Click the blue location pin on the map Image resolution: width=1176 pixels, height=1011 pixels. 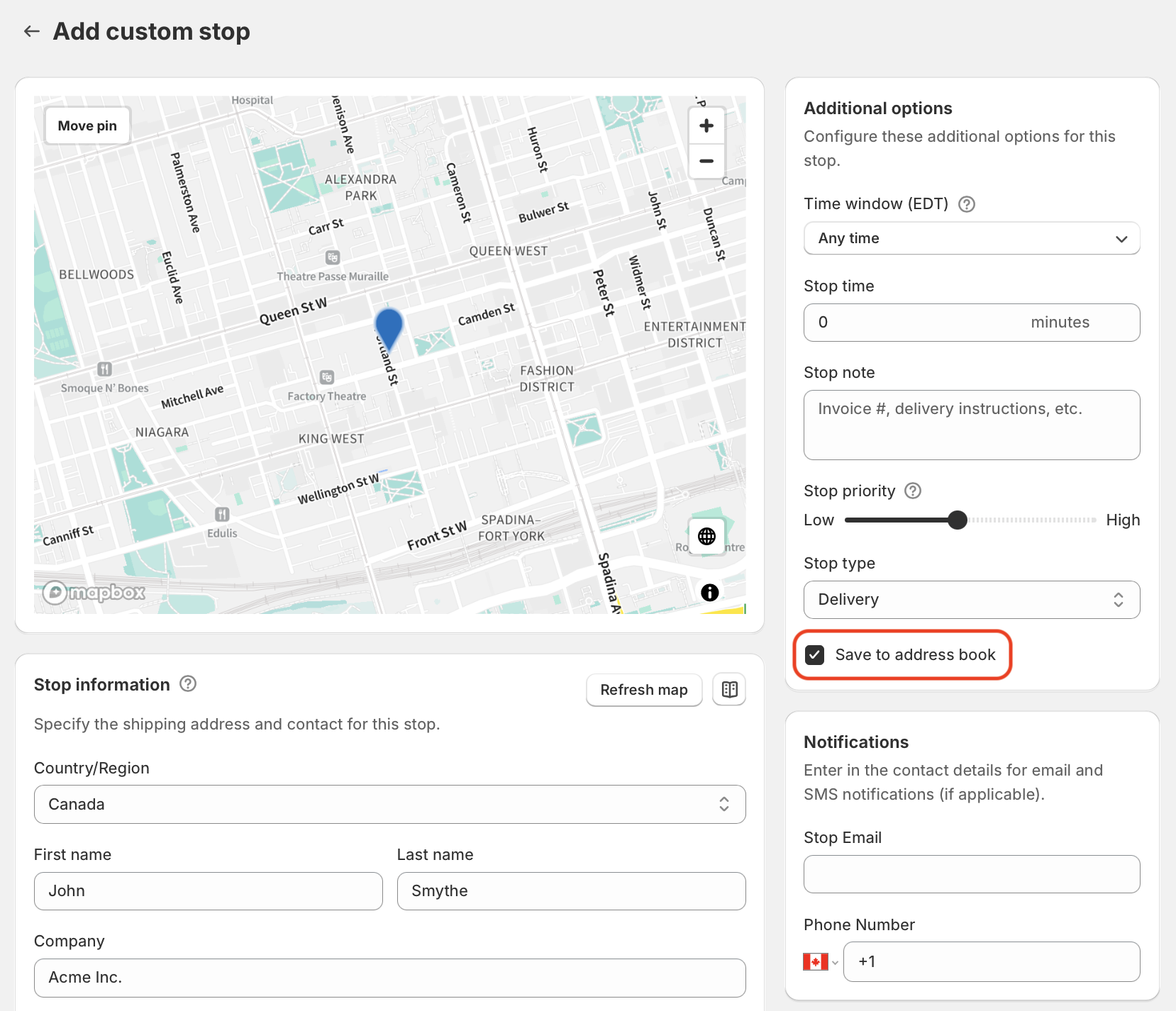(x=389, y=328)
